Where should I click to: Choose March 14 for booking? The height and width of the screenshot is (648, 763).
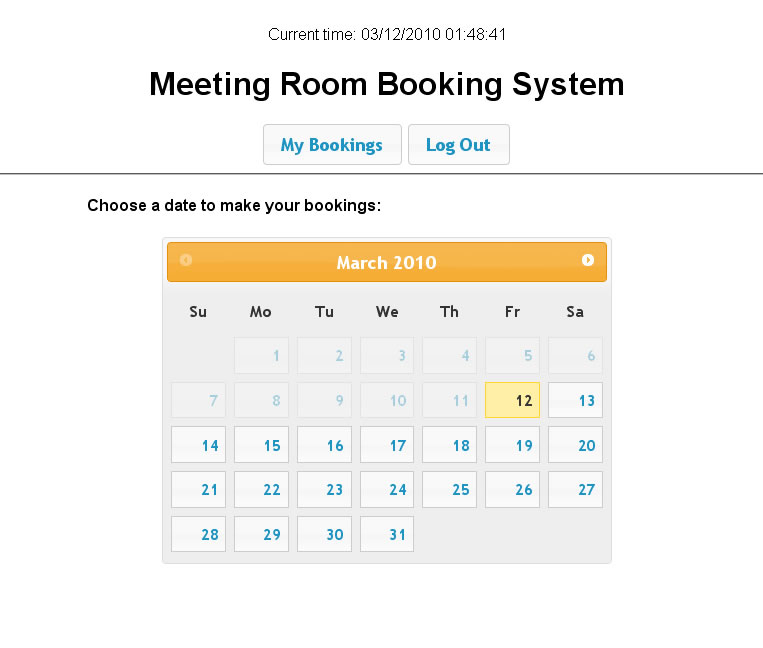[x=199, y=445]
